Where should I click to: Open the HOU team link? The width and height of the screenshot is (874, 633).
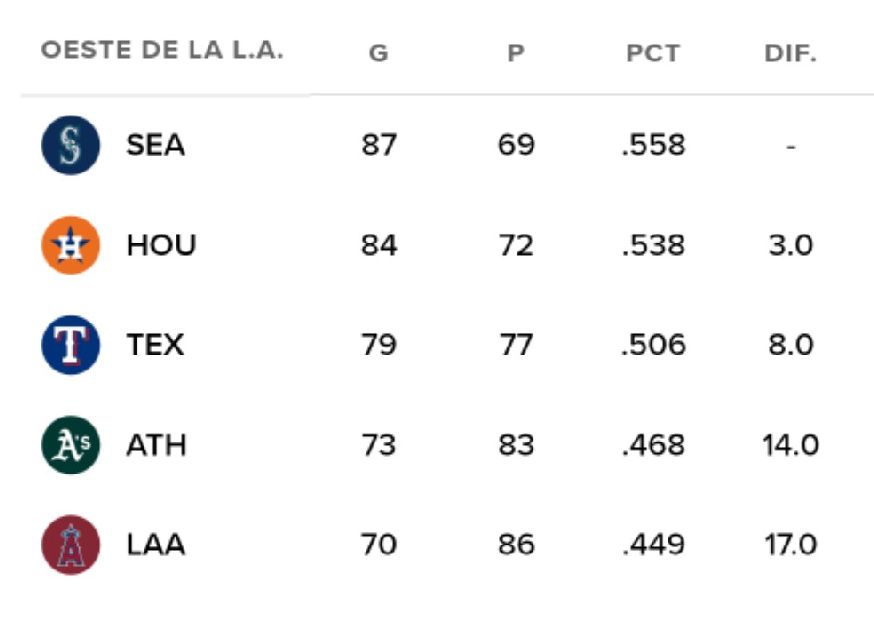click(x=161, y=245)
